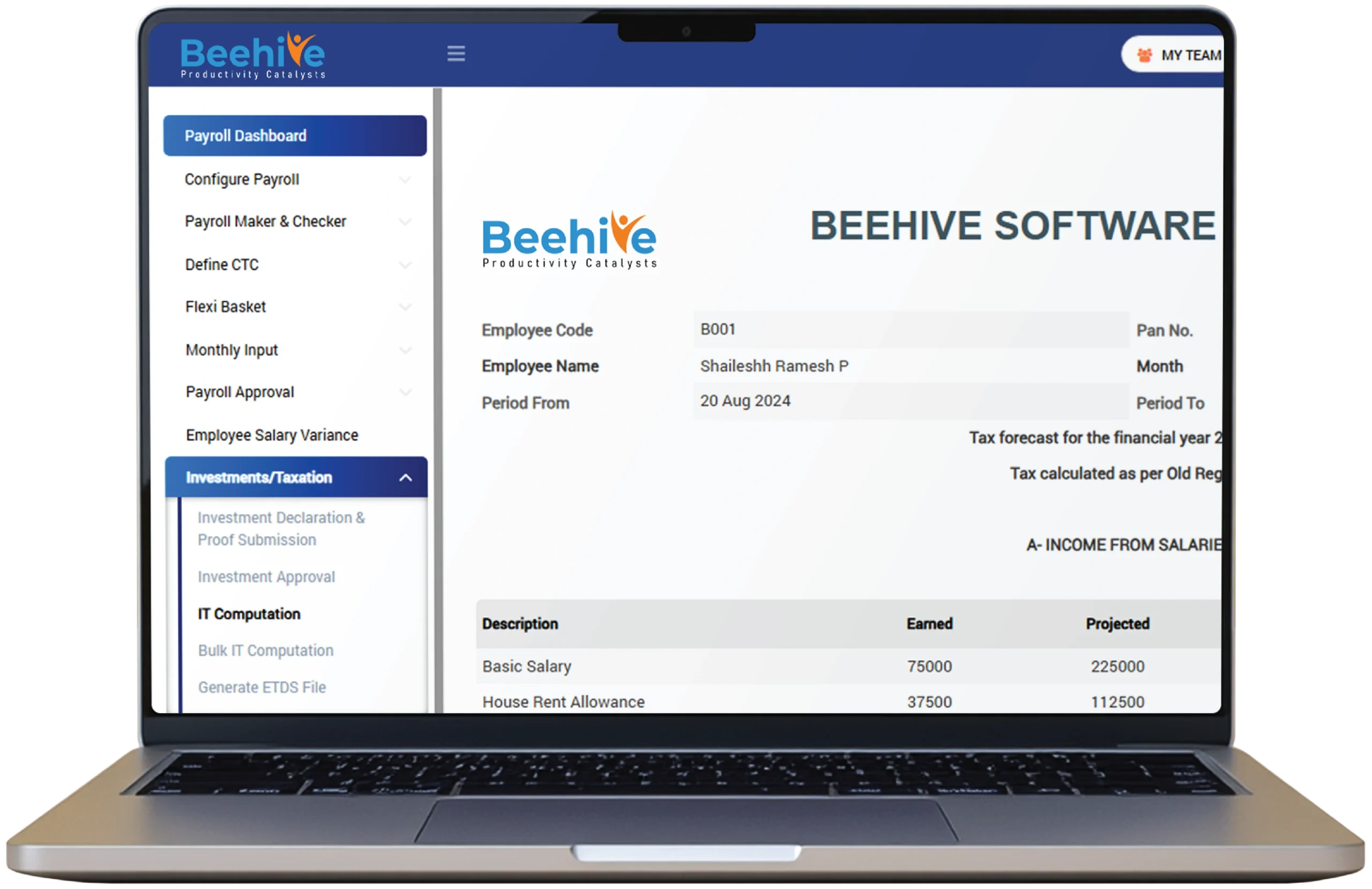Image resolution: width=1372 pixels, height=889 pixels.
Task: Open Employee Salary Variance
Action: [272, 435]
